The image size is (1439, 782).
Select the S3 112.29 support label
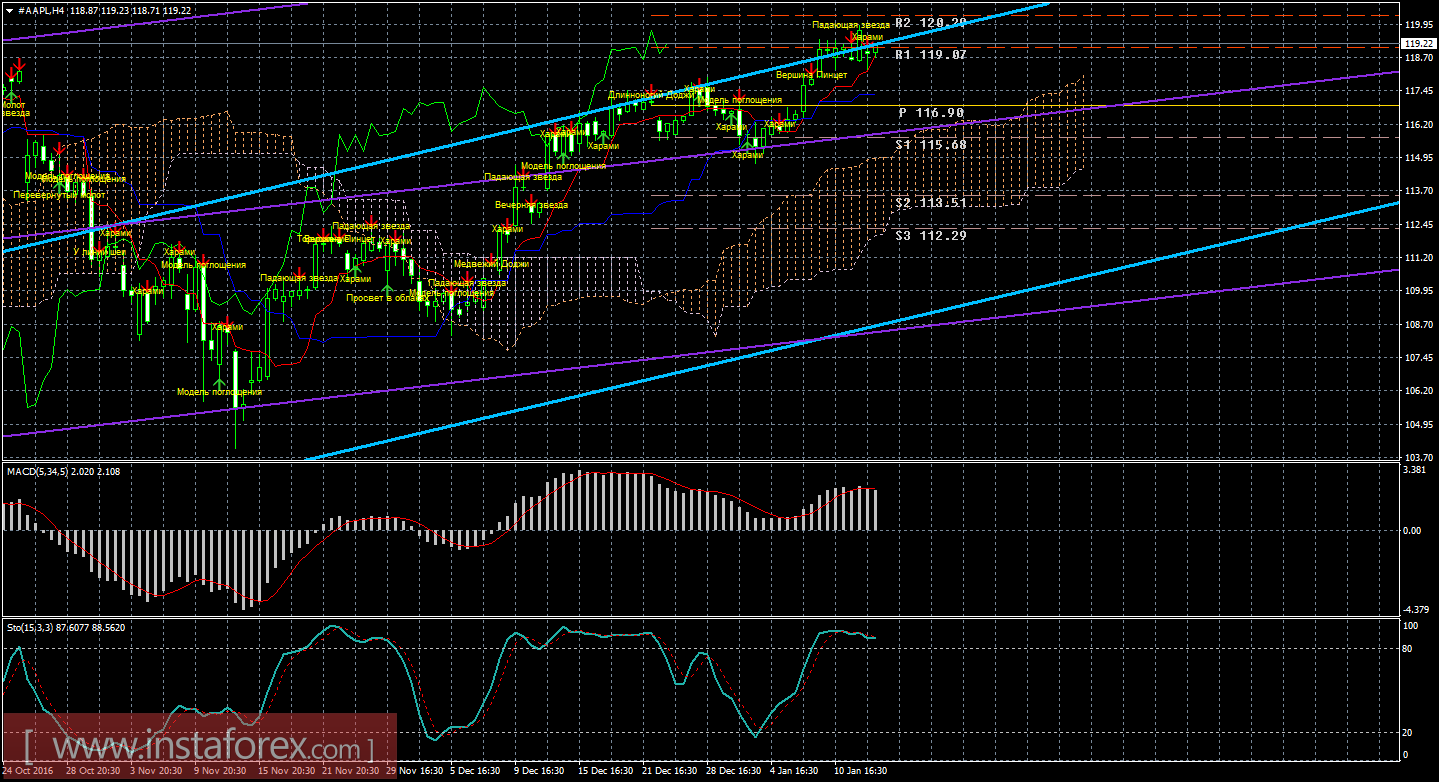[x=931, y=236]
